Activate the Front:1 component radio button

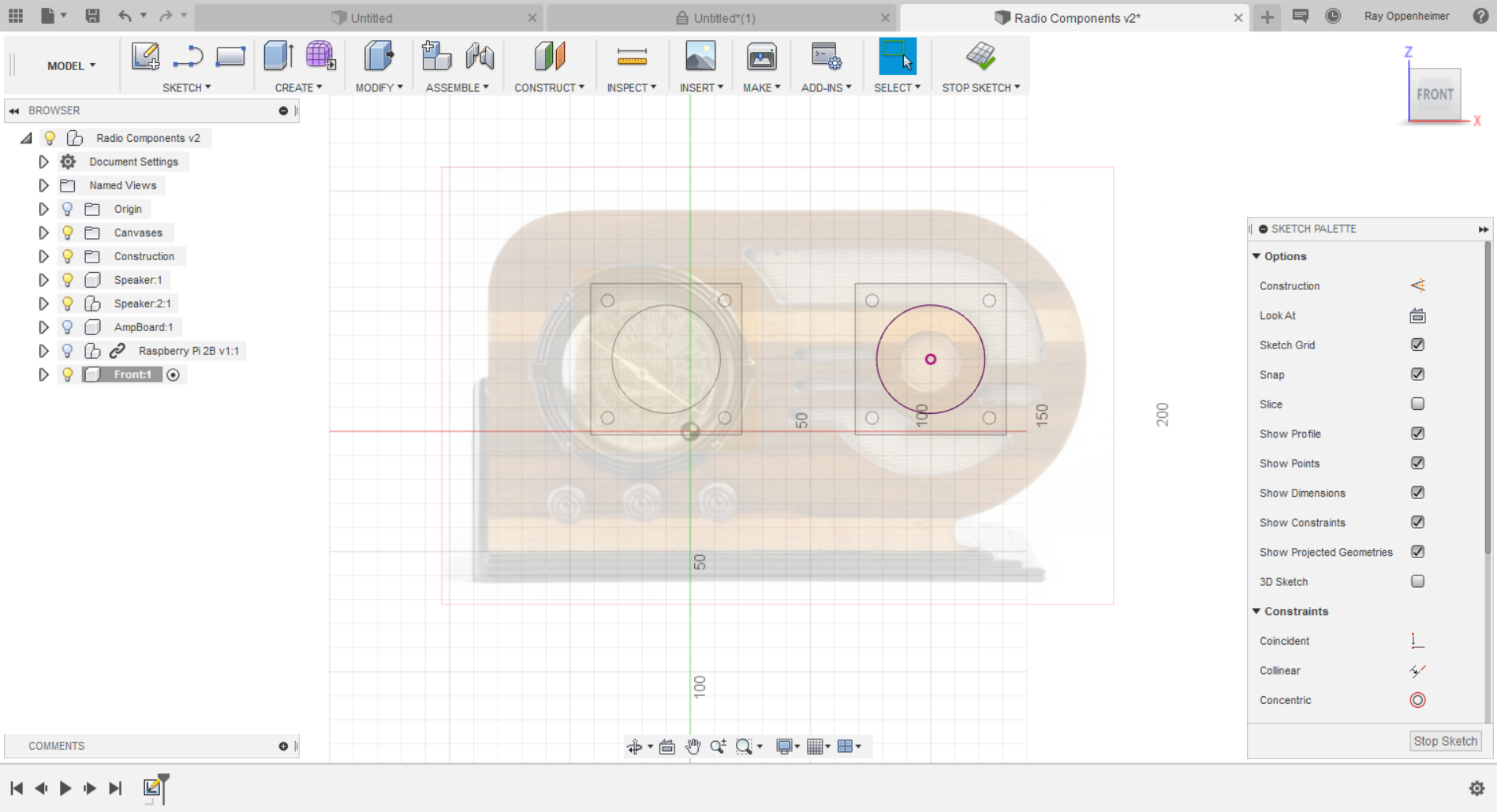[174, 375]
